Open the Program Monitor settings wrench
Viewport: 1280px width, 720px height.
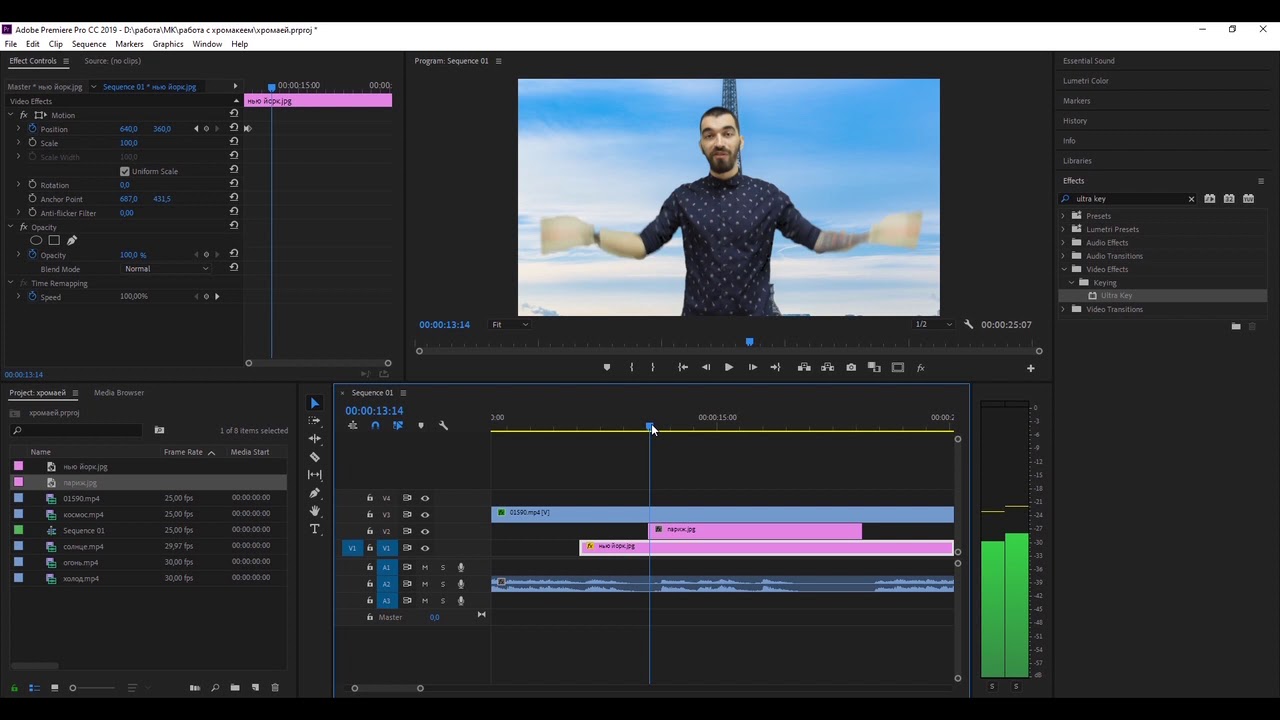(968, 324)
